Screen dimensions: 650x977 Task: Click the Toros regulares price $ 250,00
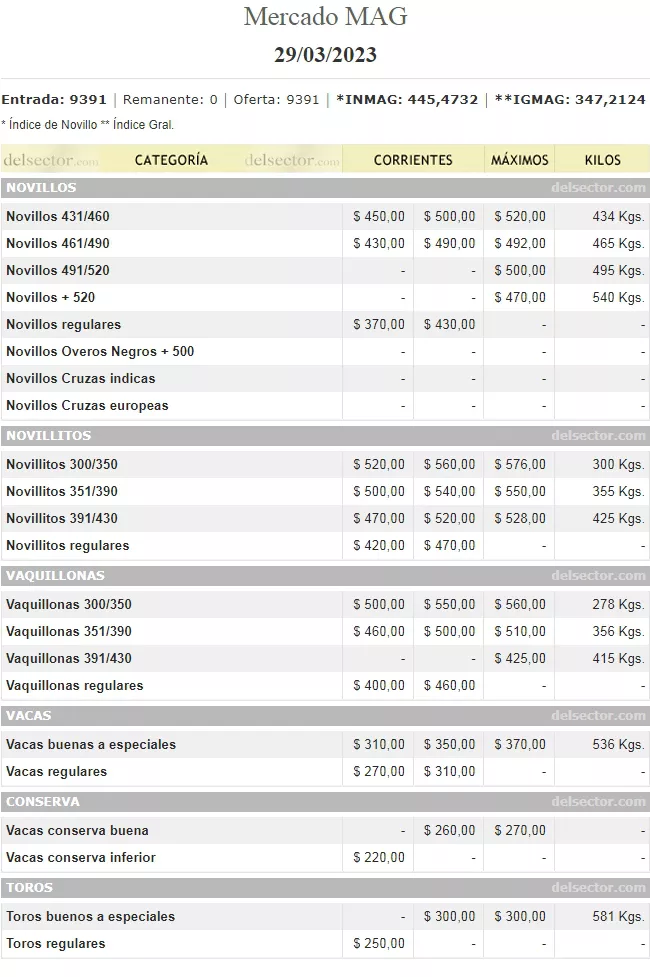pyautogui.click(x=379, y=943)
